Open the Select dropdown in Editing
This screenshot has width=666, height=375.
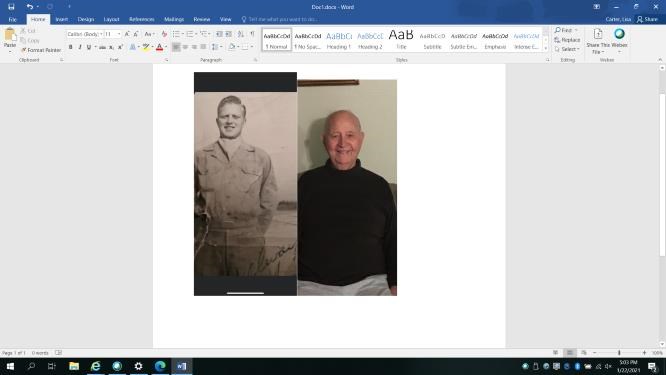point(567,49)
